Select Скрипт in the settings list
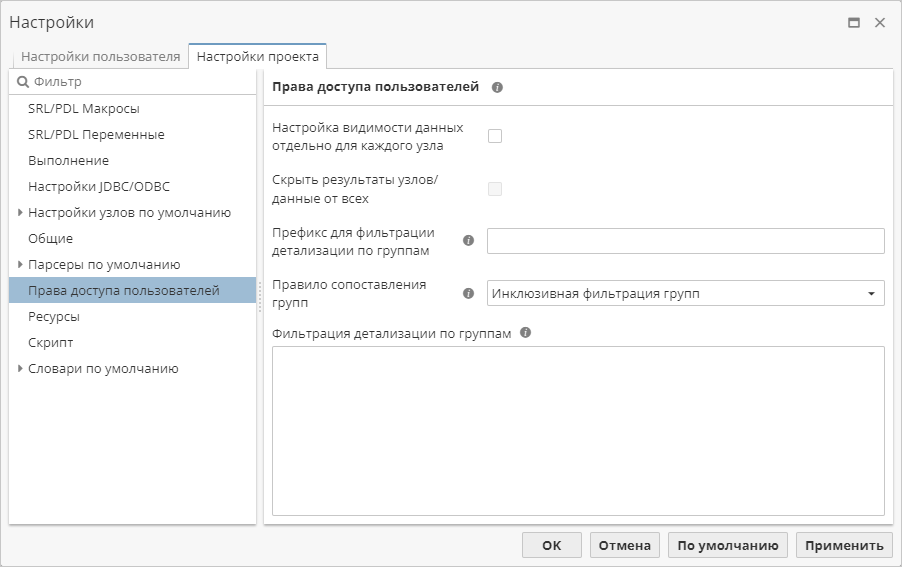Viewport: 902px width, 567px height. pos(132,343)
